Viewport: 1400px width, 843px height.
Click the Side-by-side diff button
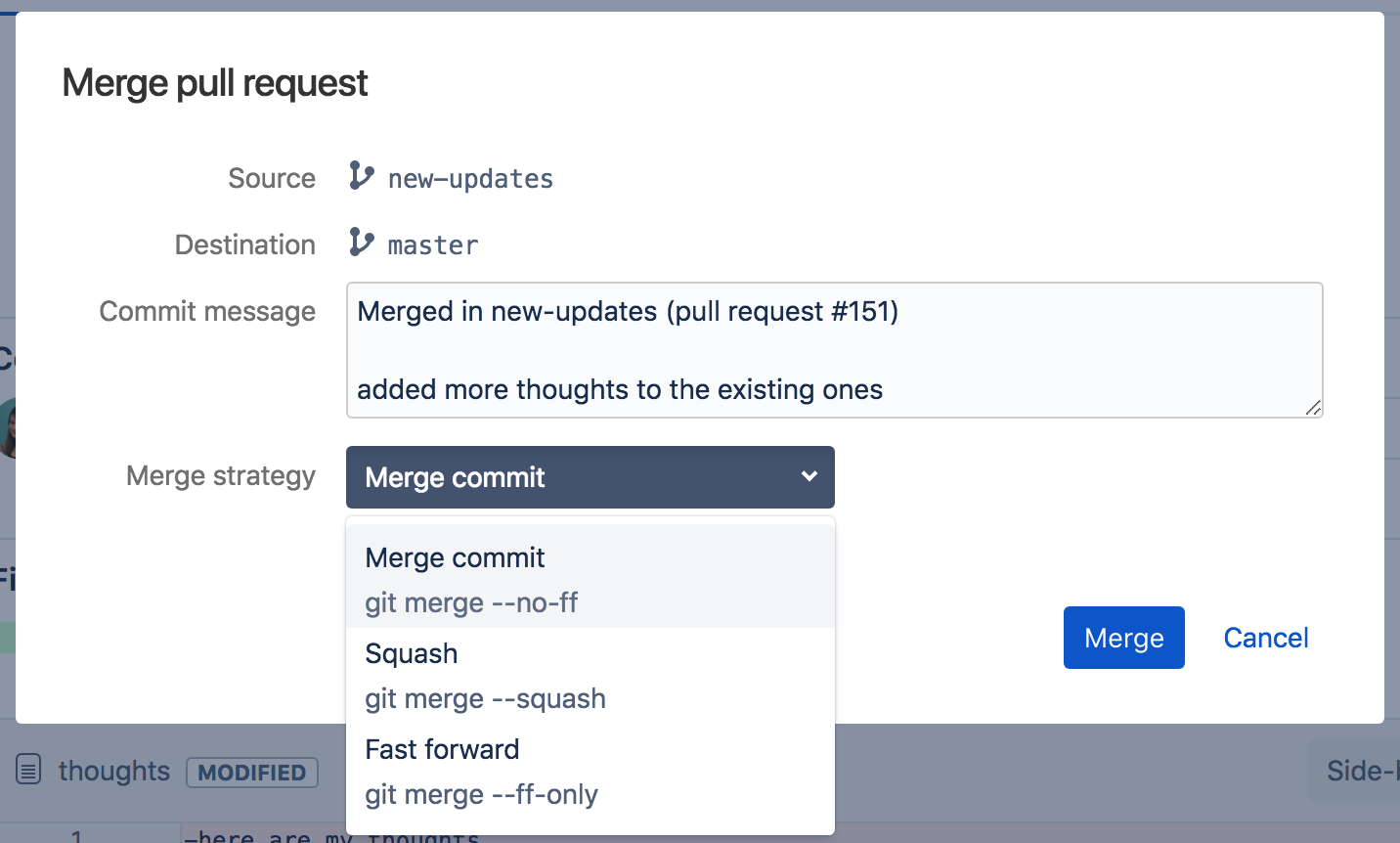tap(1360, 771)
